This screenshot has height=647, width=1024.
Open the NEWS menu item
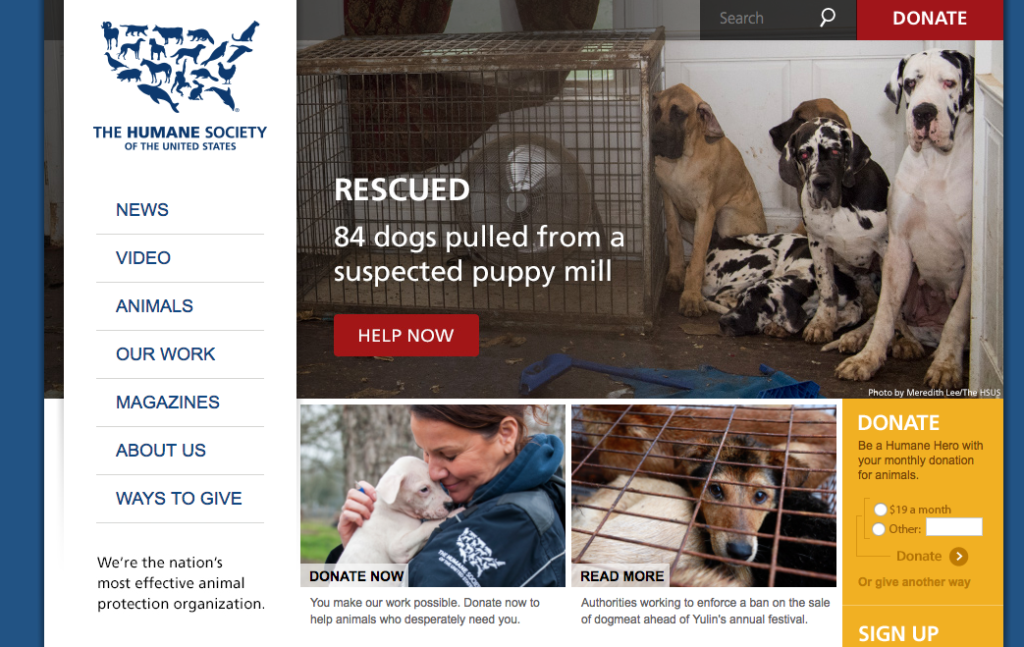pyautogui.click(x=142, y=210)
